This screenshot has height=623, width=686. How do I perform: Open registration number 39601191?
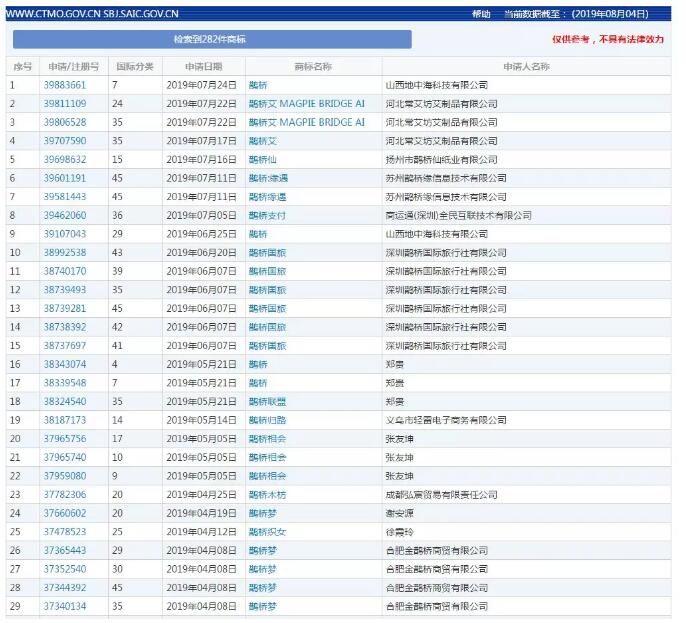[65, 178]
